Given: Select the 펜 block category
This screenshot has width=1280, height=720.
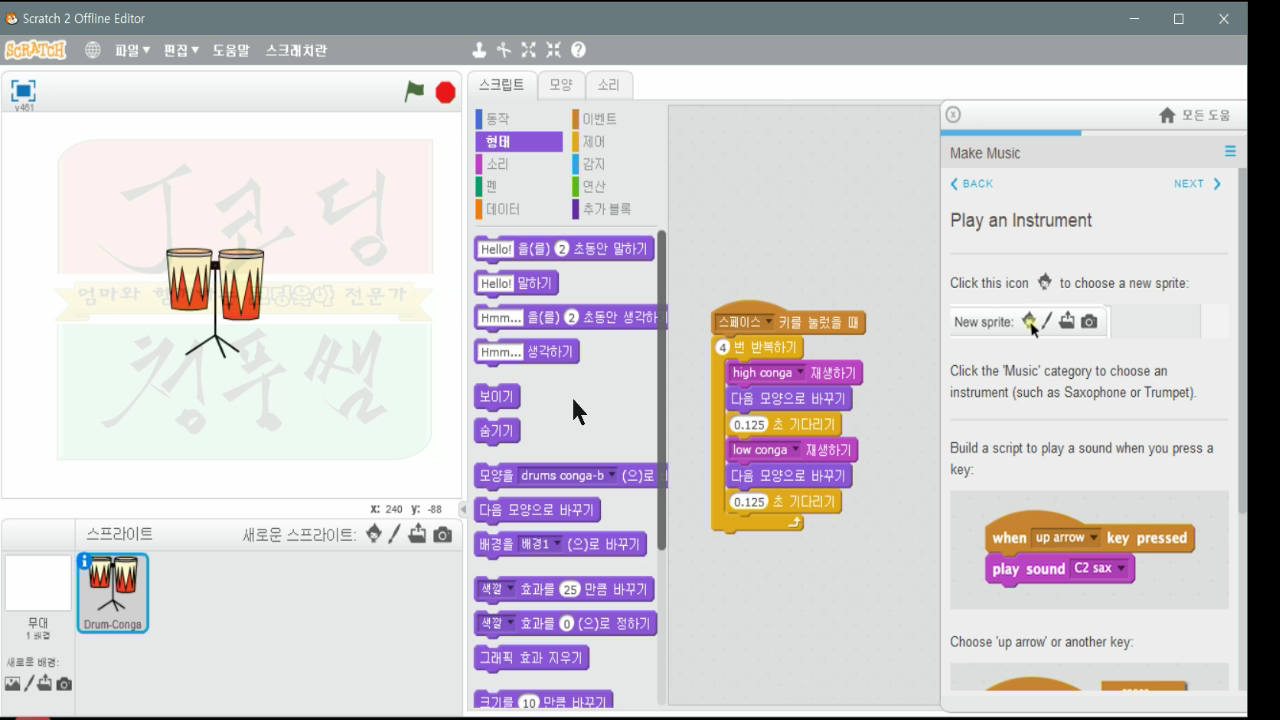Looking at the screenshot, I should coord(518,186).
